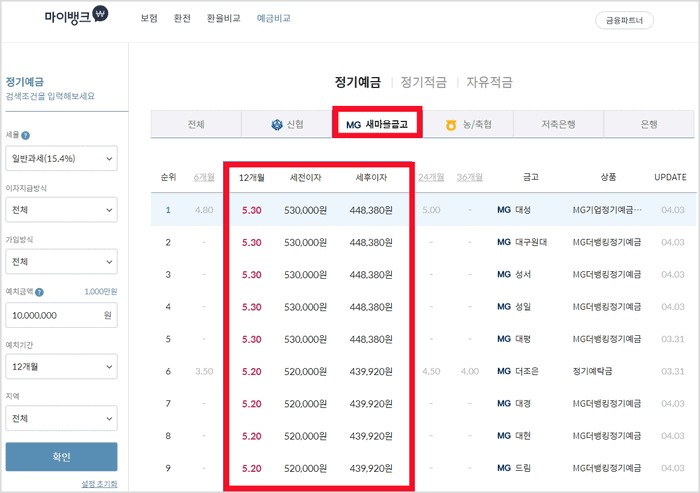Image resolution: width=700 pixels, height=493 pixels.
Task: Click 성서 in row 3
Action: (523, 274)
